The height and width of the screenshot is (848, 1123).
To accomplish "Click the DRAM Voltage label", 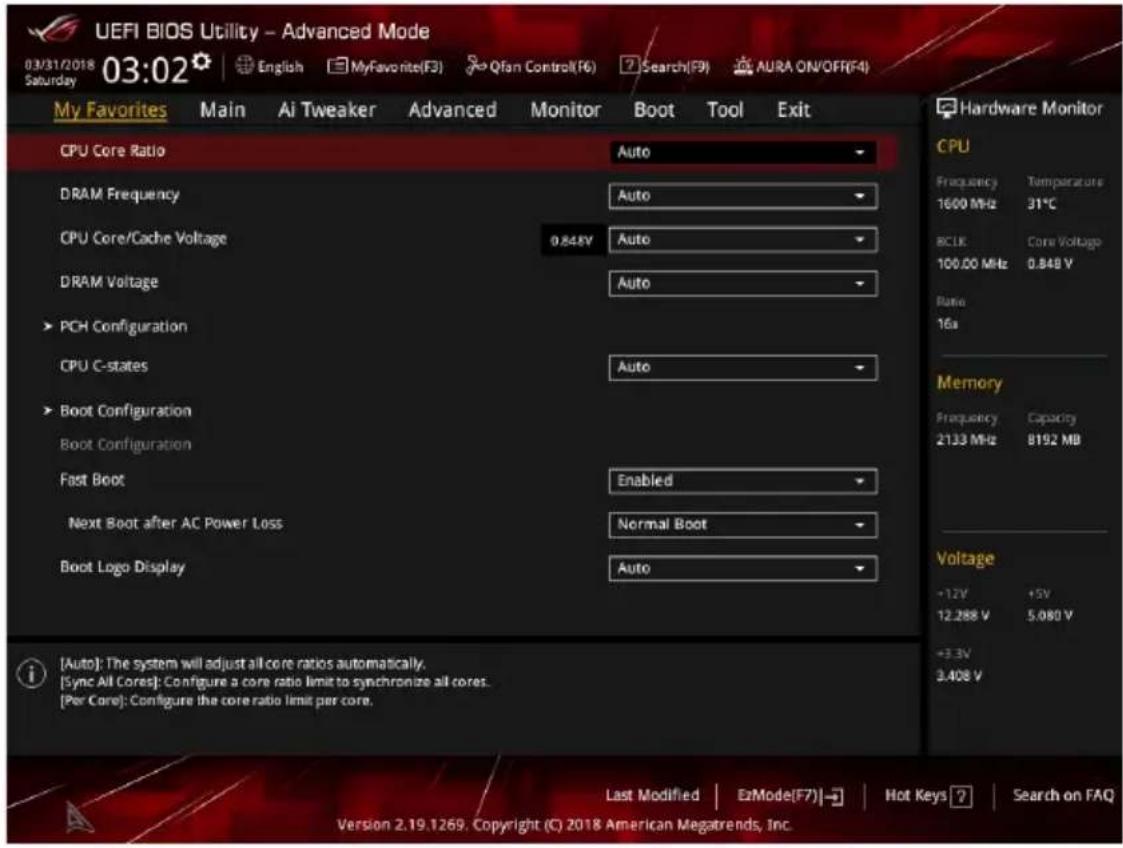I will pos(109,282).
